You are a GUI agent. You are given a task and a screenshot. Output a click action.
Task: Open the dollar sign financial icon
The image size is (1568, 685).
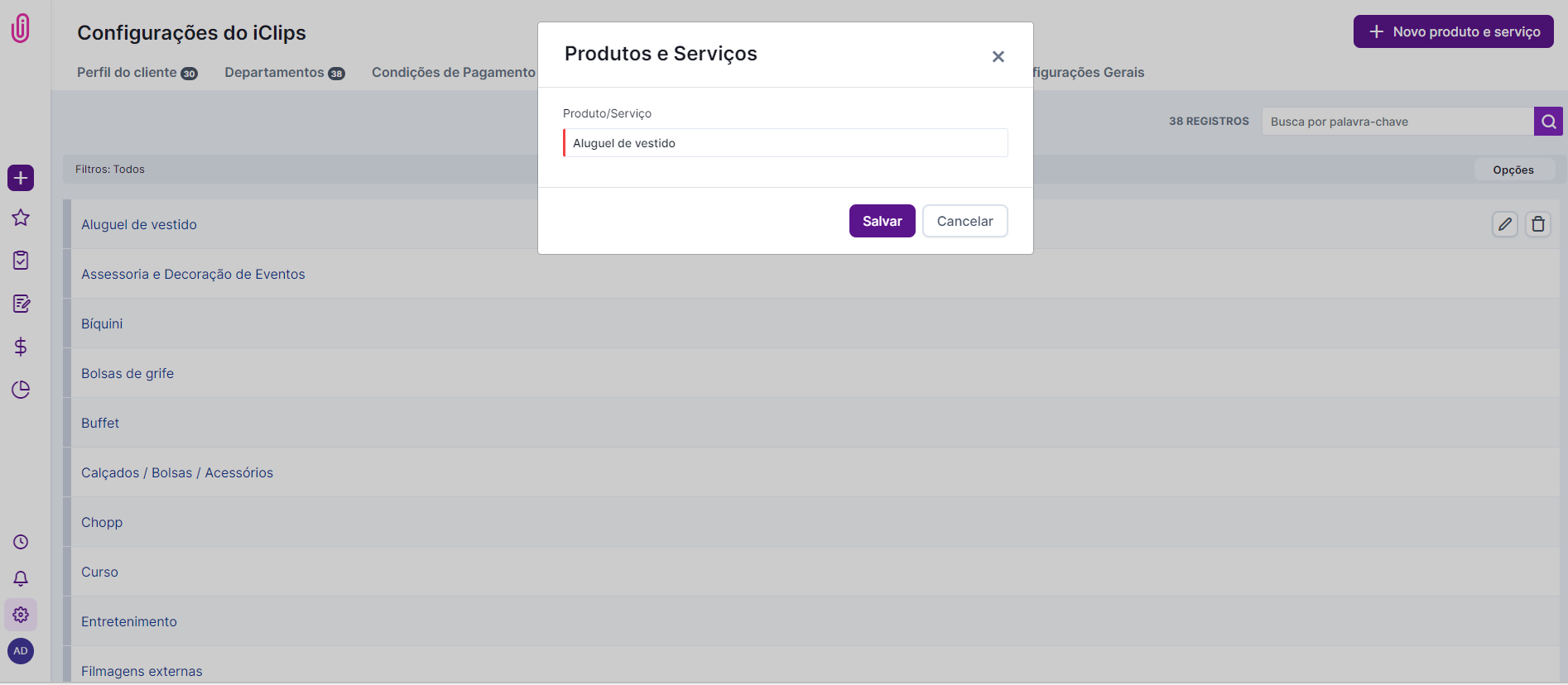(x=21, y=347)
